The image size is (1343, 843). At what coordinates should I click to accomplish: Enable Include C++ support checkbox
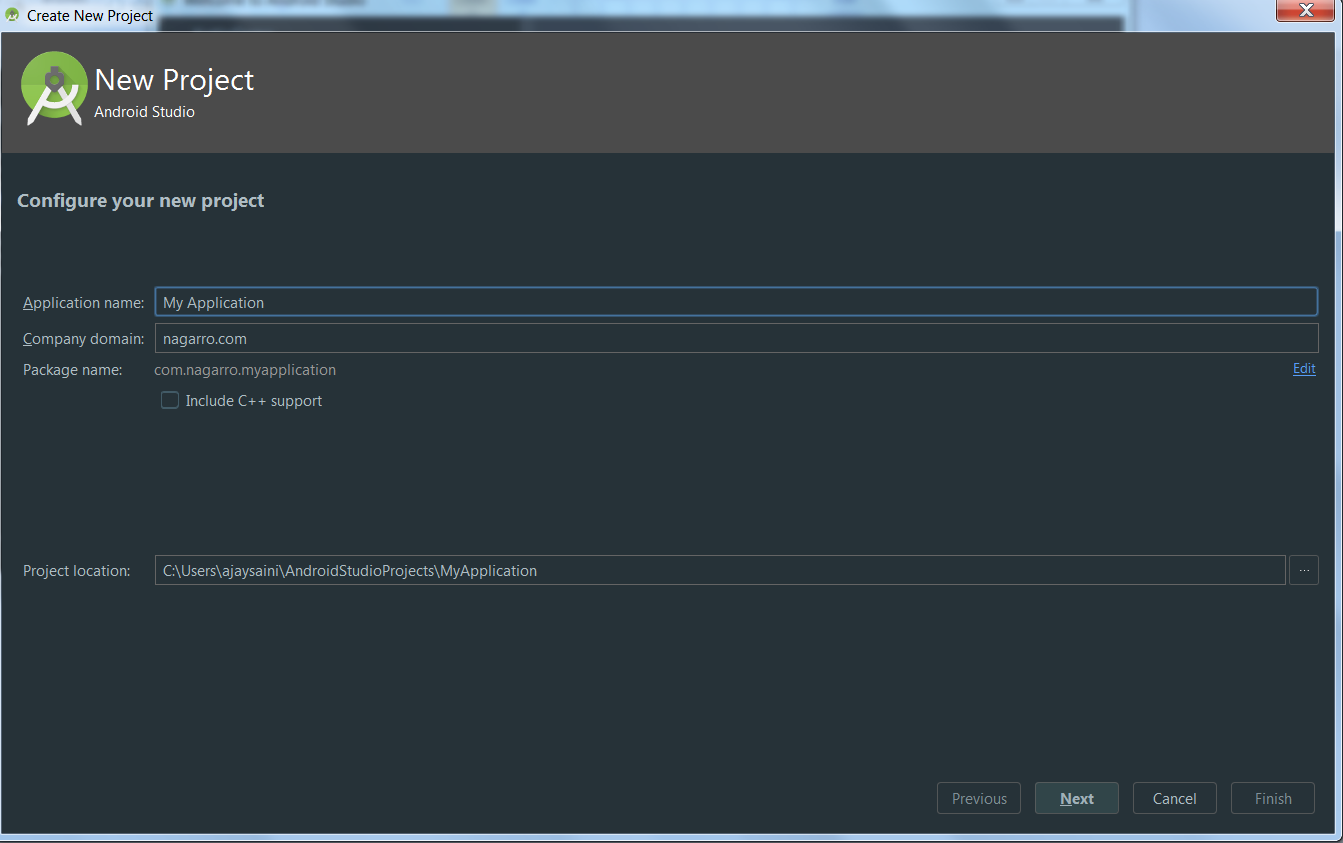tap(170, 401)
